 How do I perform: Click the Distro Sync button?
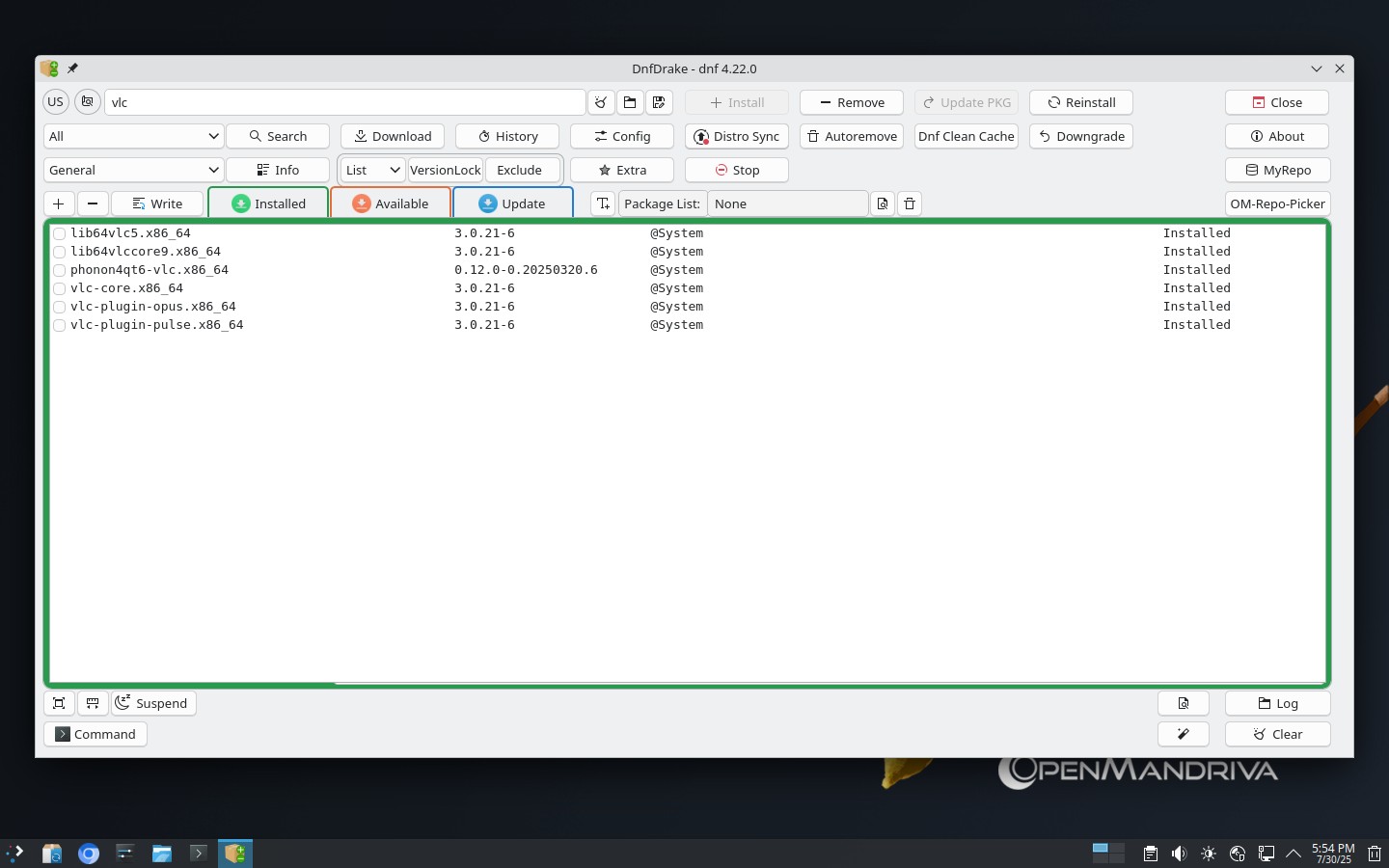[737, 136]
